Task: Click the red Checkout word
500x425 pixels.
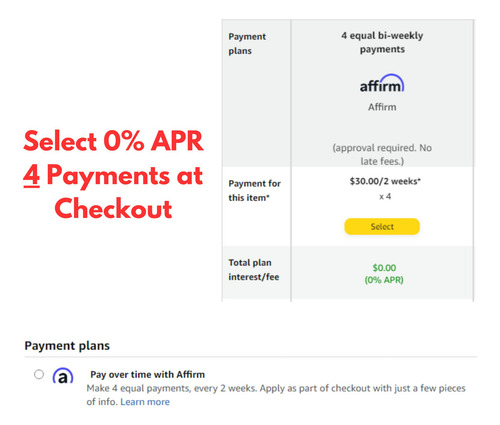Action: point(113,209)
